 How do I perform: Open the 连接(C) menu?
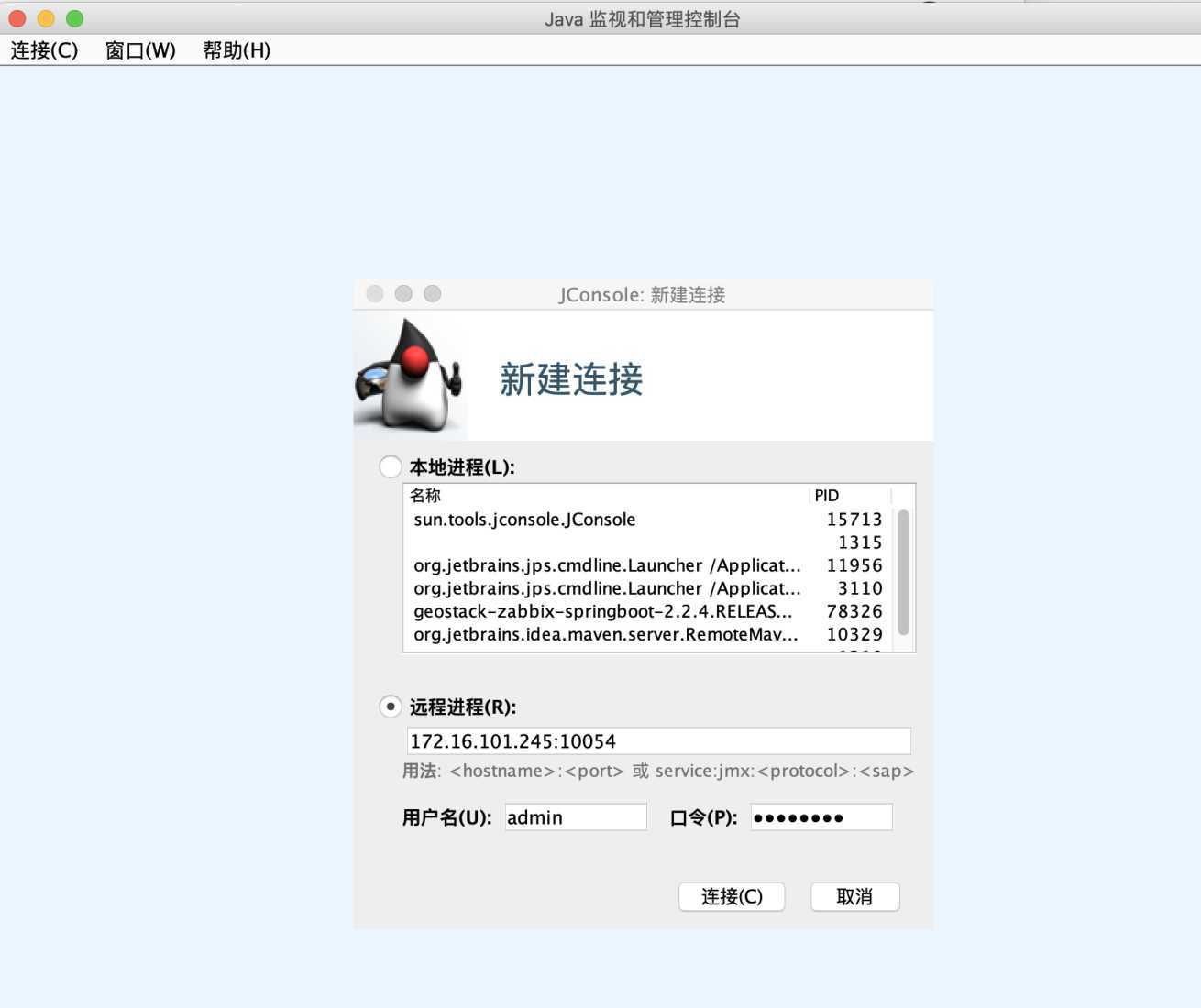click(x=44, y=50)
